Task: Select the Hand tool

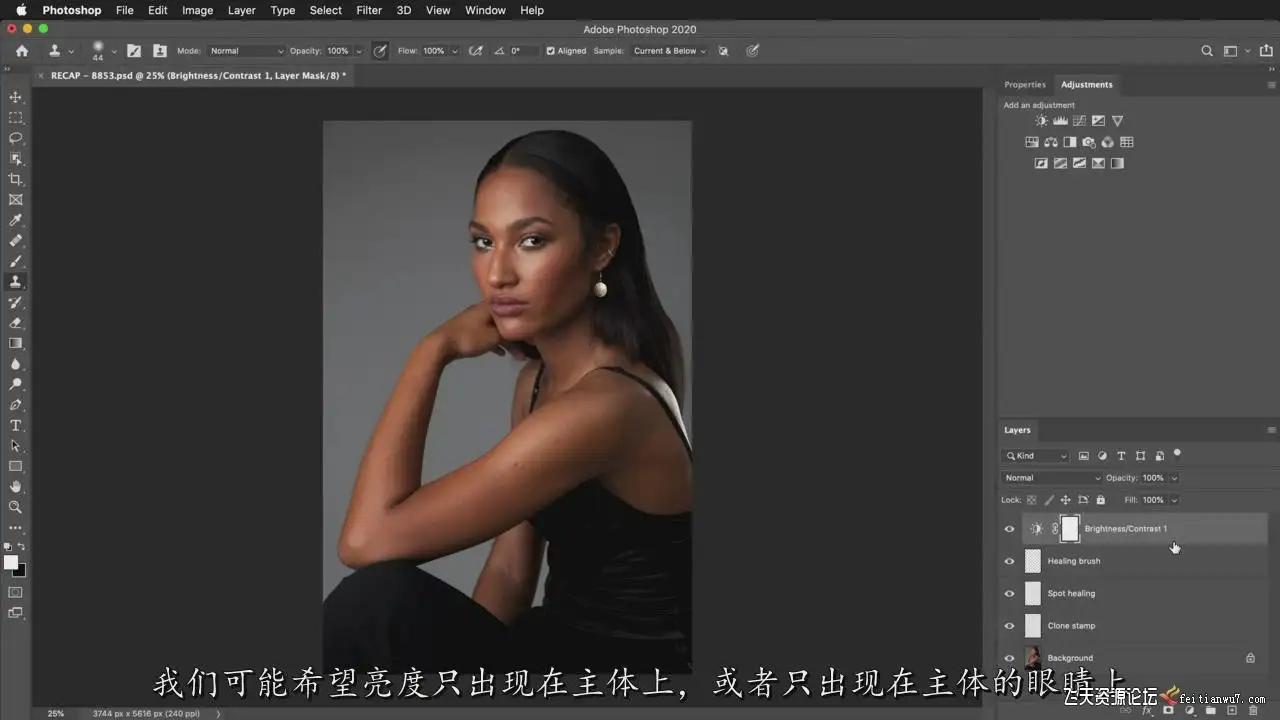Action: pos(15,487)
